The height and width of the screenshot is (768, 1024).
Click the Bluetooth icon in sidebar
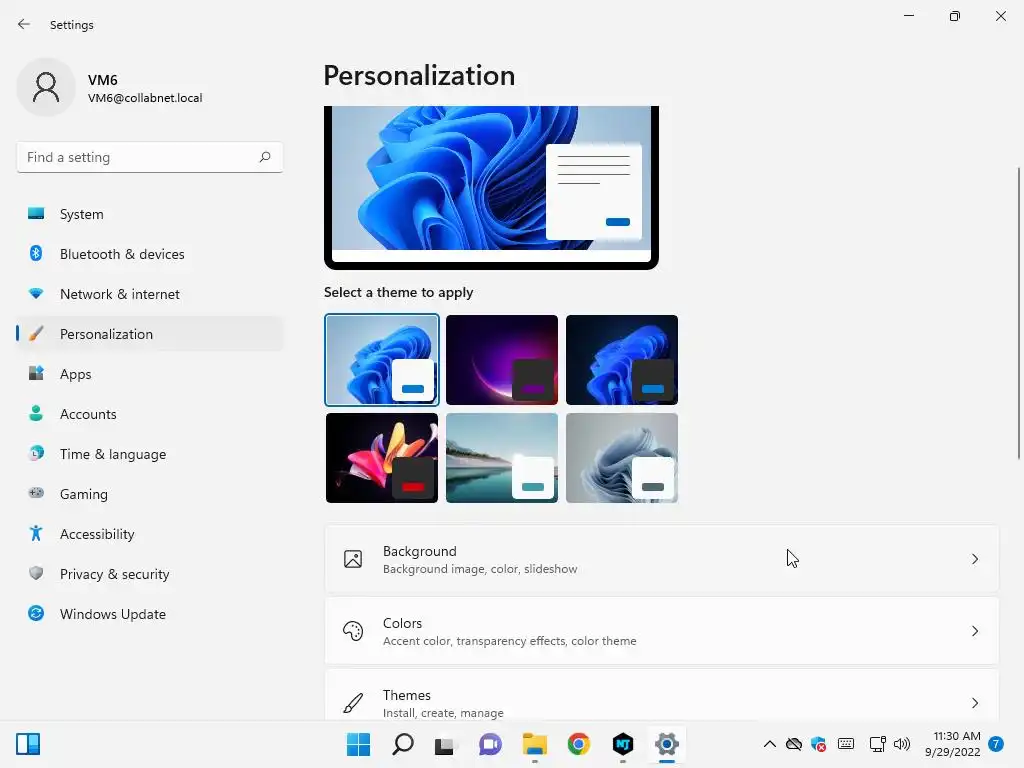click(x=36, y=253)
